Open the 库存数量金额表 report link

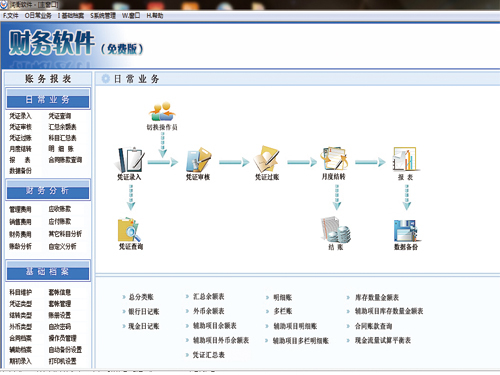[x=377, y=297]
